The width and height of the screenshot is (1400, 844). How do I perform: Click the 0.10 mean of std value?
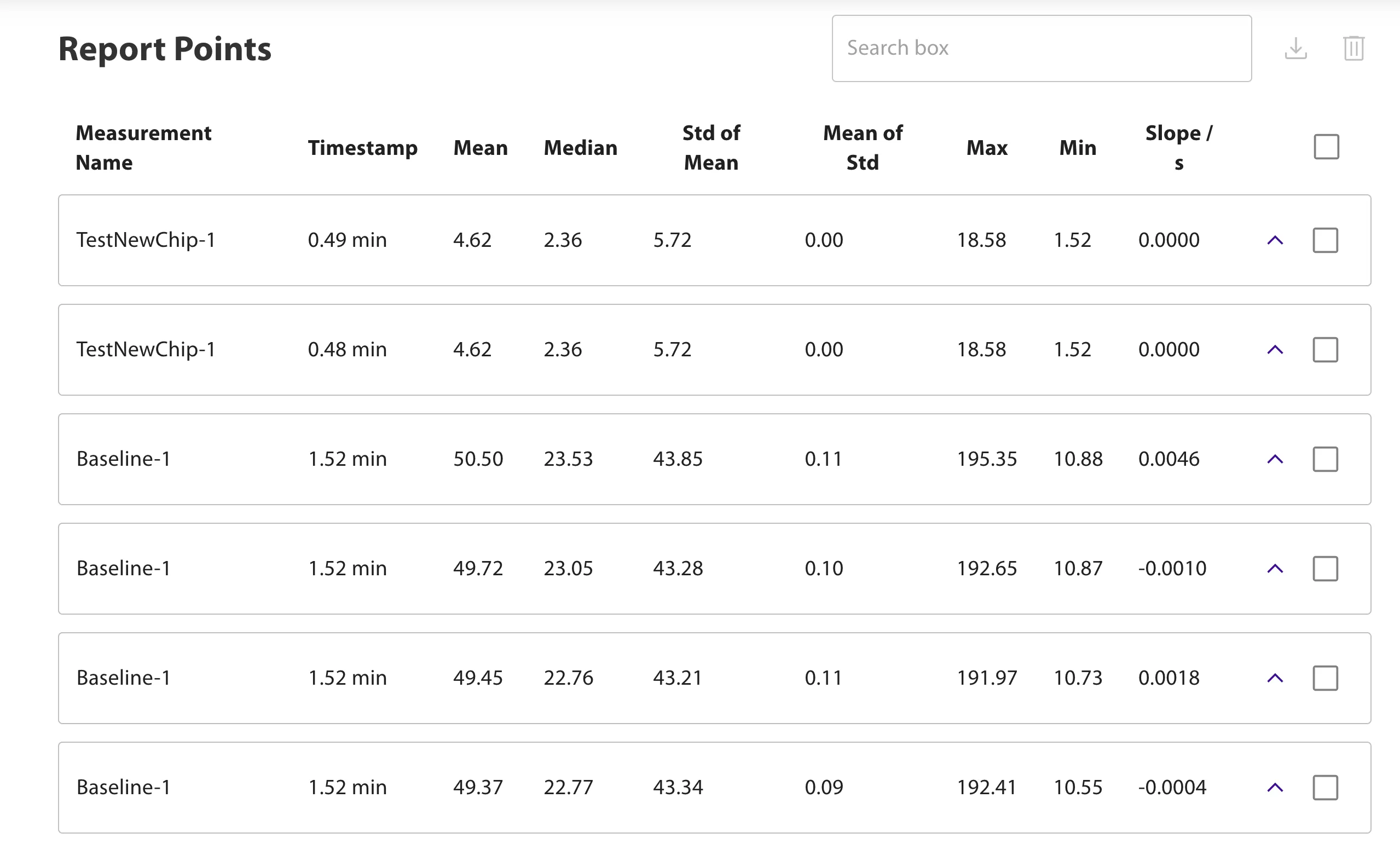pyautogui.click(x=824, y=568)
